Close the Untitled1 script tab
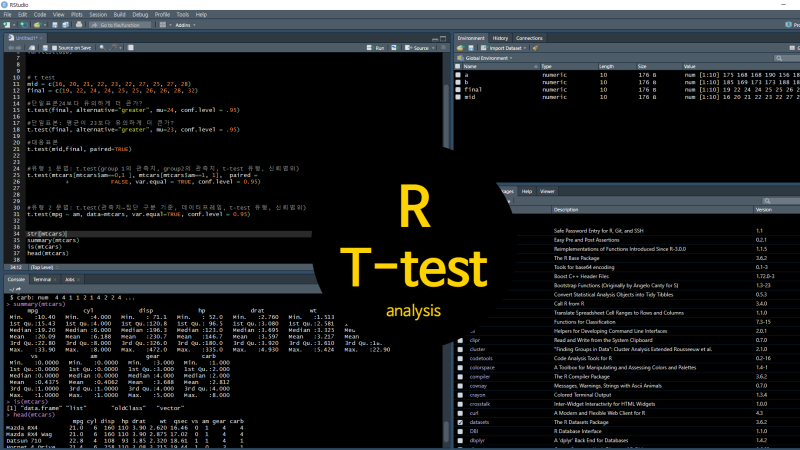The image size is (800, 450). tap(41, 38)
